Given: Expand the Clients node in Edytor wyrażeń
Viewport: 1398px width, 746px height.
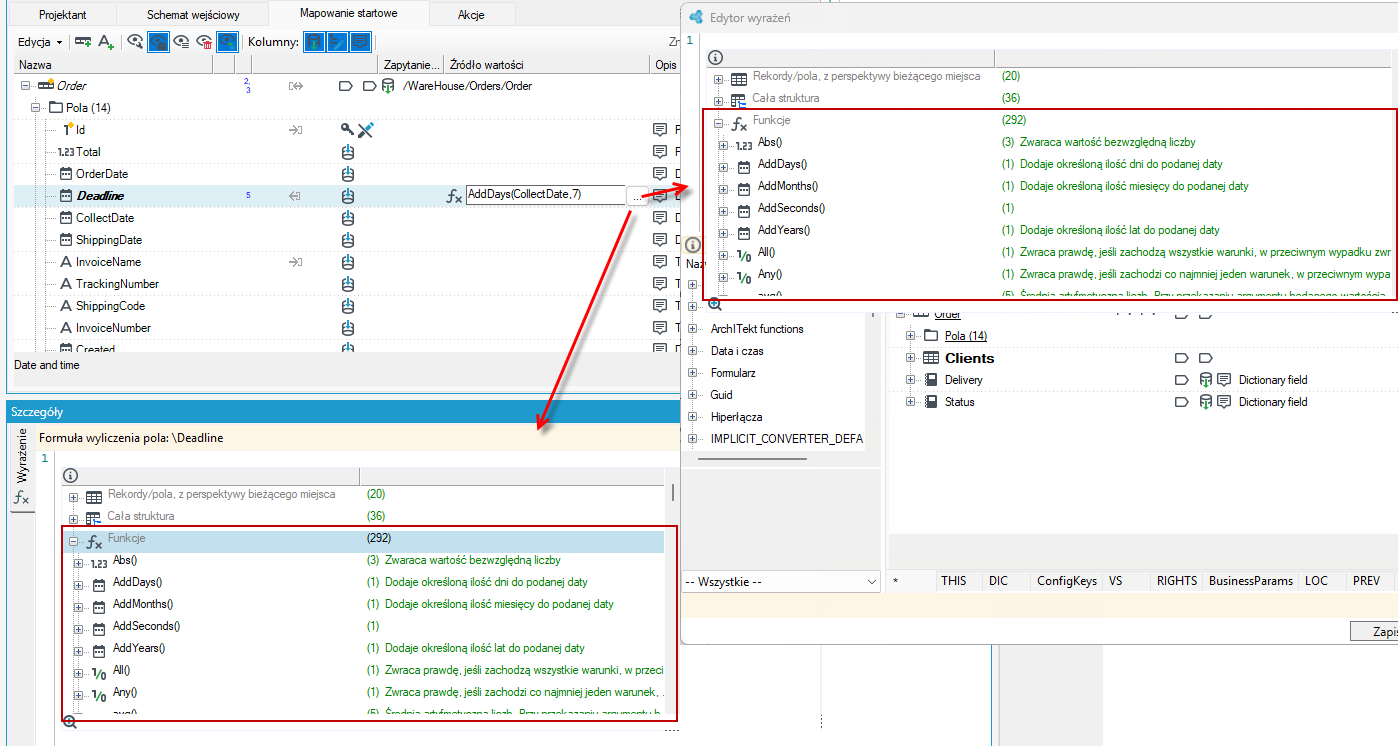Looking at the screenshot, I should pos(910,358).
